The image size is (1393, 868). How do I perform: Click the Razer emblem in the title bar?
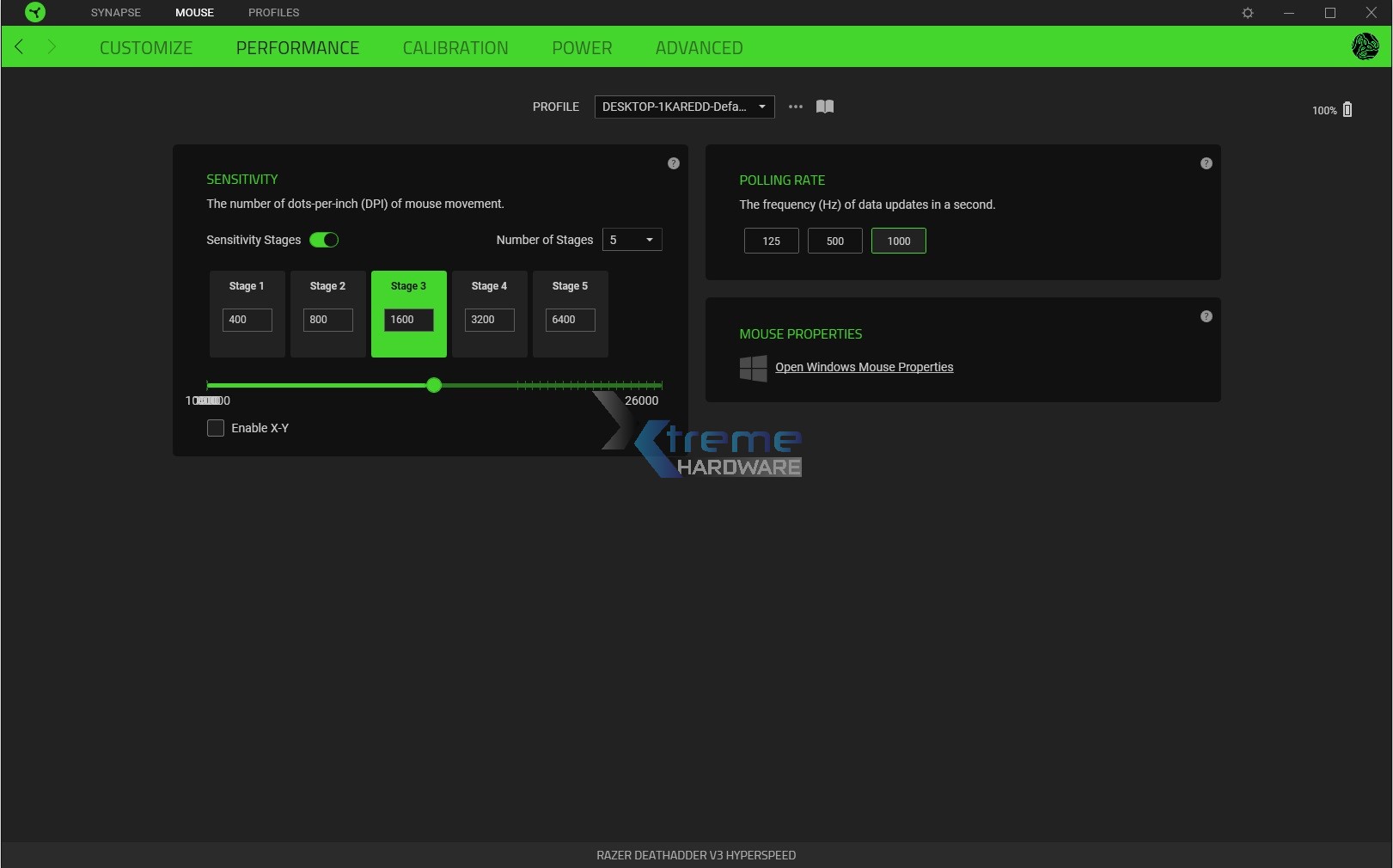(35, 12)
